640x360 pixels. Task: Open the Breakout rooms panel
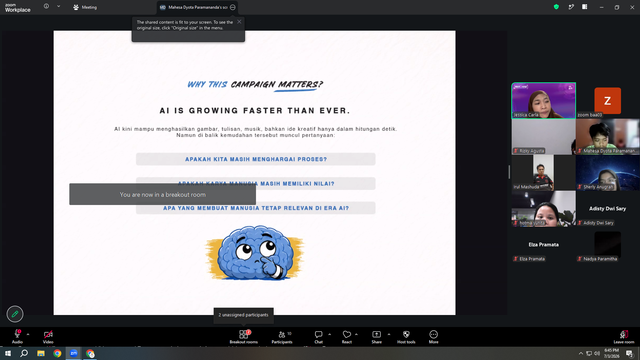pos(243,336)
